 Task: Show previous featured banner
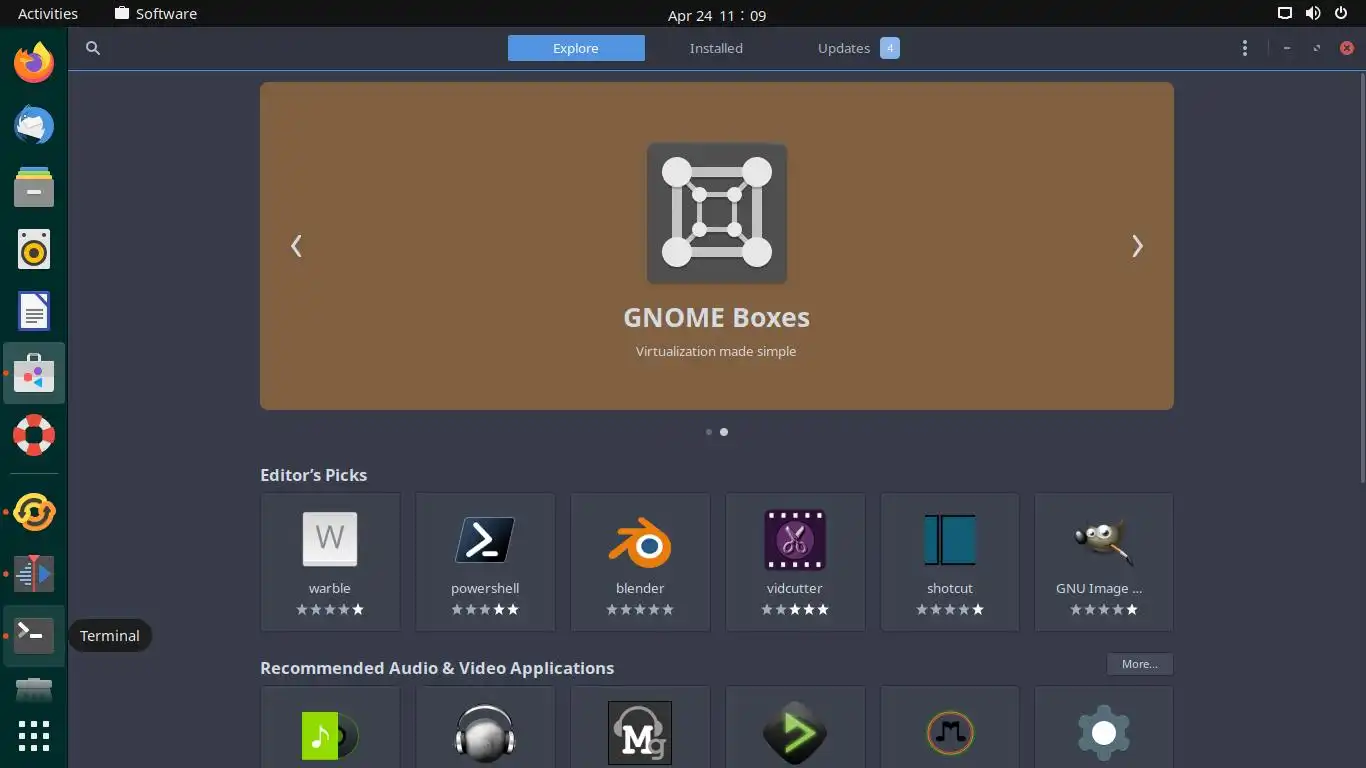click(296, 246)
